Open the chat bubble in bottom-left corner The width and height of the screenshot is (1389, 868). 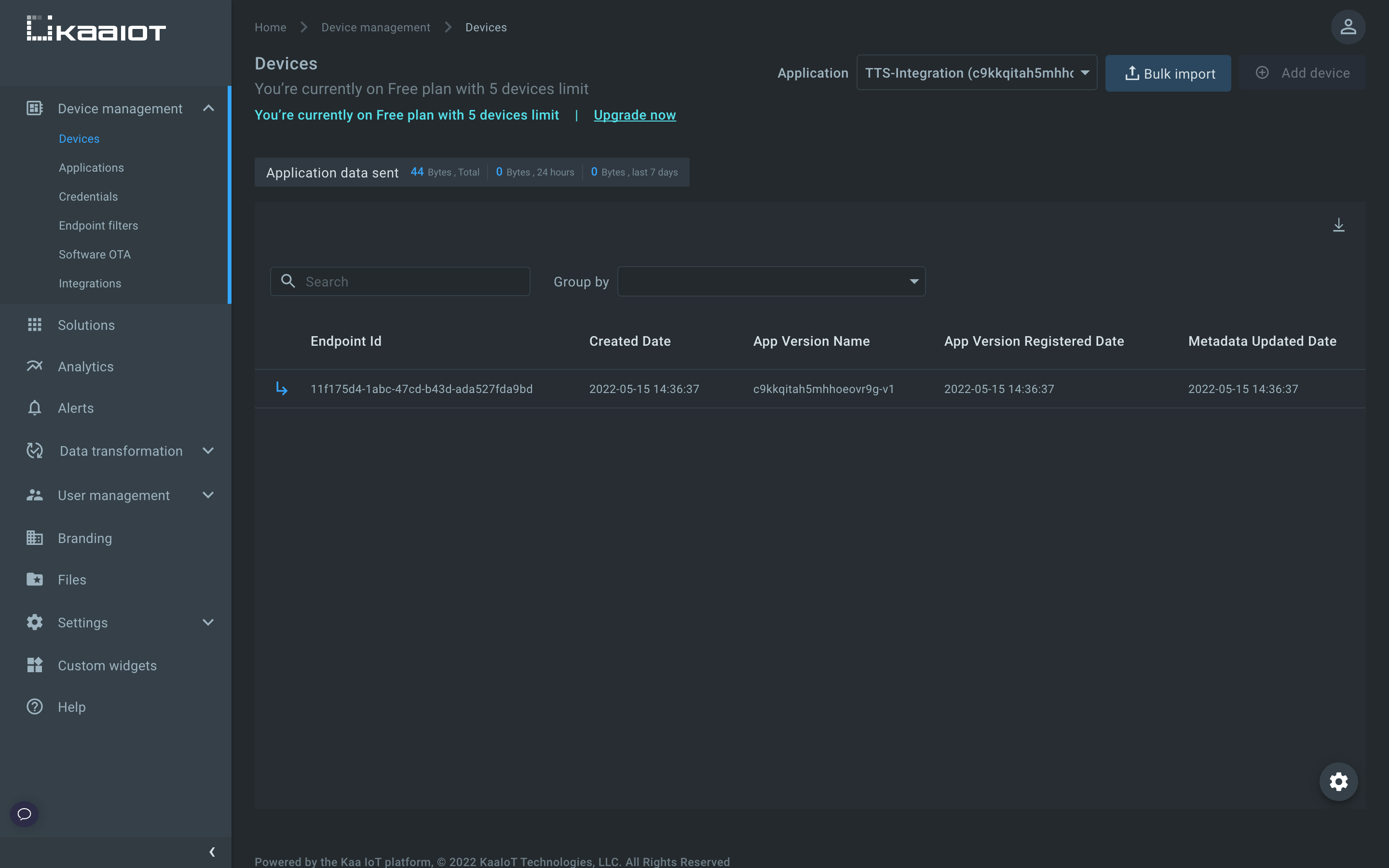(x=24, y=814)
